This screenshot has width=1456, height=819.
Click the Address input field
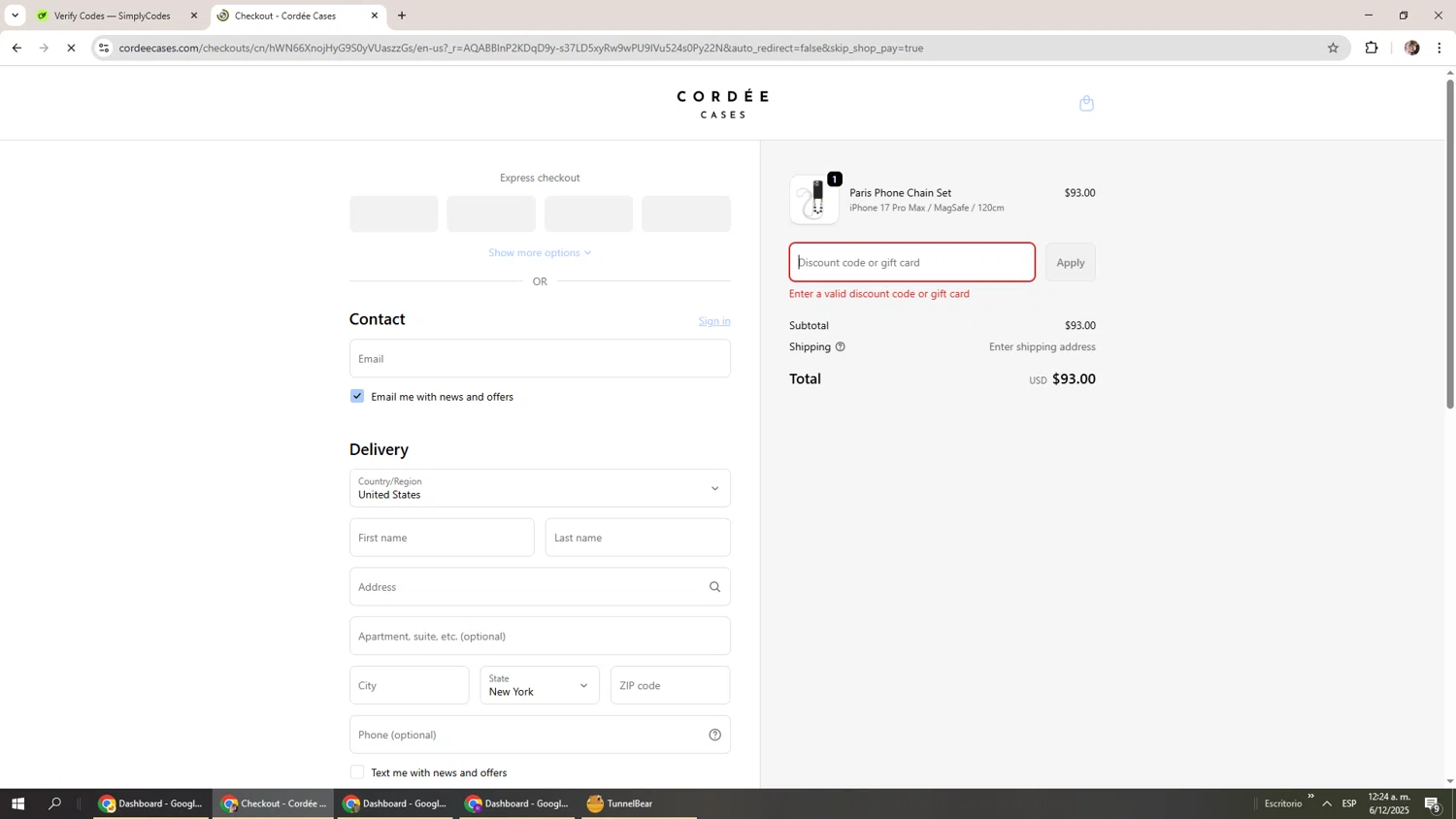tap(540, 587)
